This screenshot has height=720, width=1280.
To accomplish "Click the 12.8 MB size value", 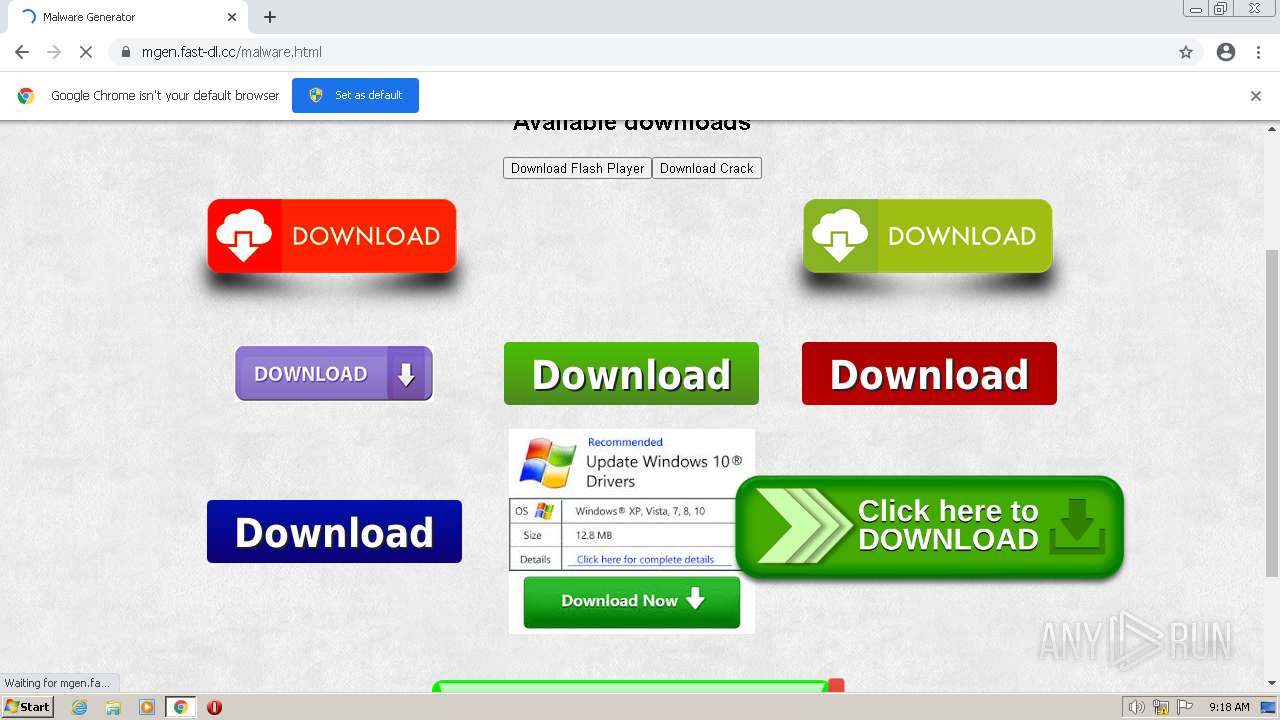I will click(x=593, y=535).
